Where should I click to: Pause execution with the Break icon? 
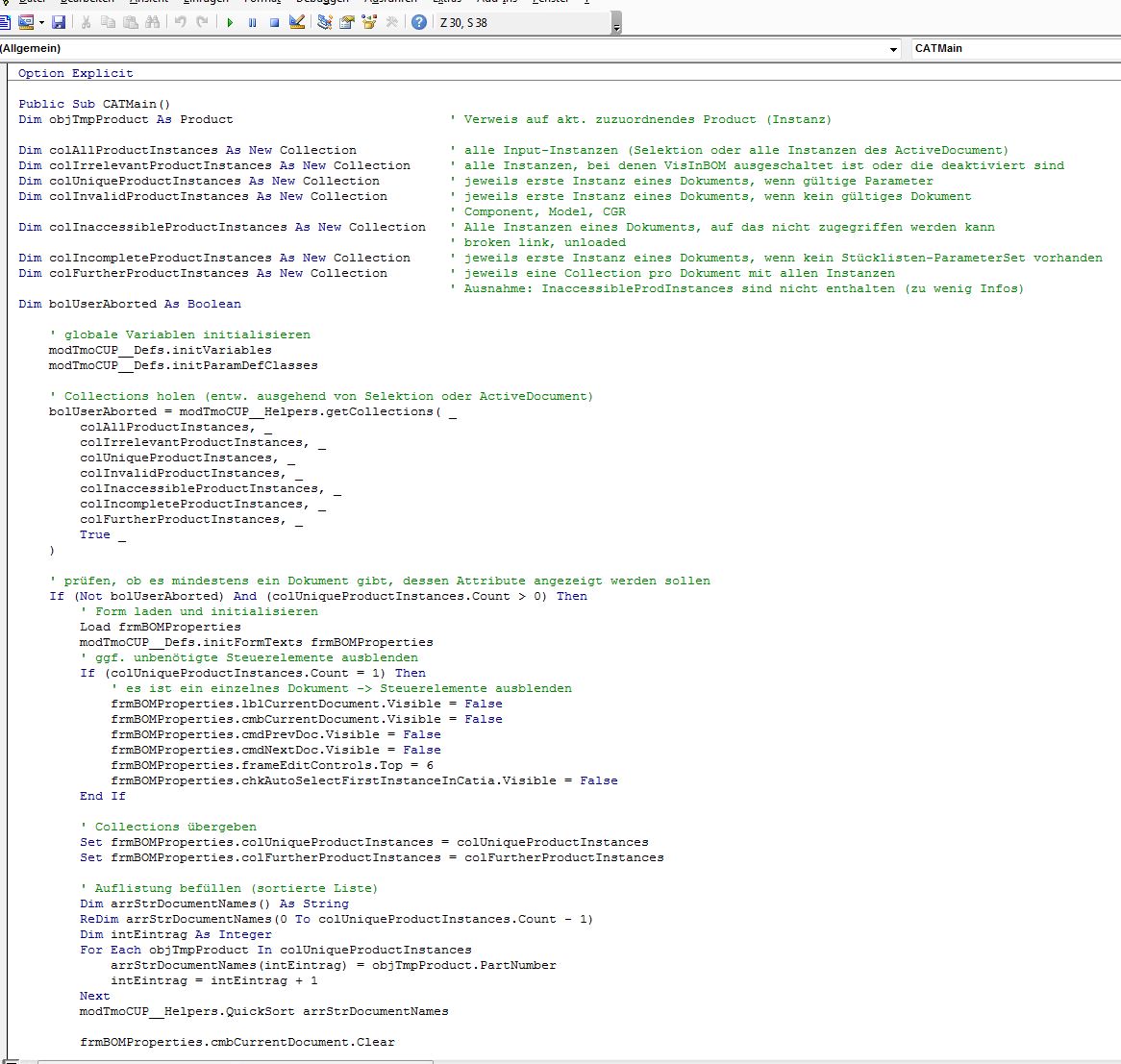[x=252, y=22]
